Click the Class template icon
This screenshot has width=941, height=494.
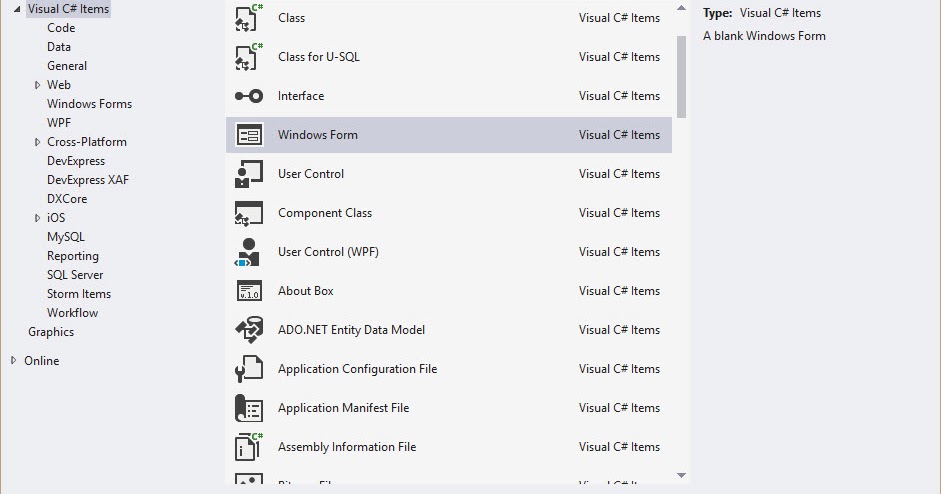coord(248,18)
